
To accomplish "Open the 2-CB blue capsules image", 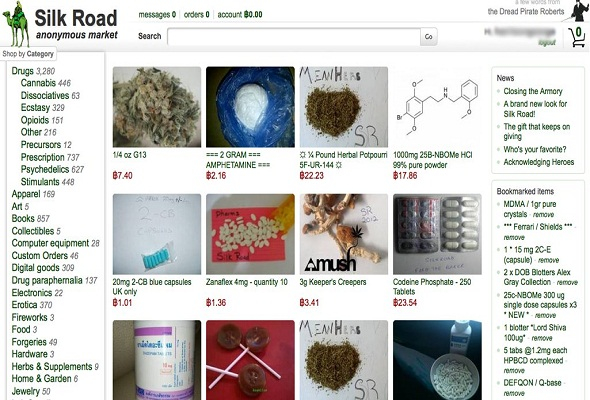I will (x=157, y=234).
